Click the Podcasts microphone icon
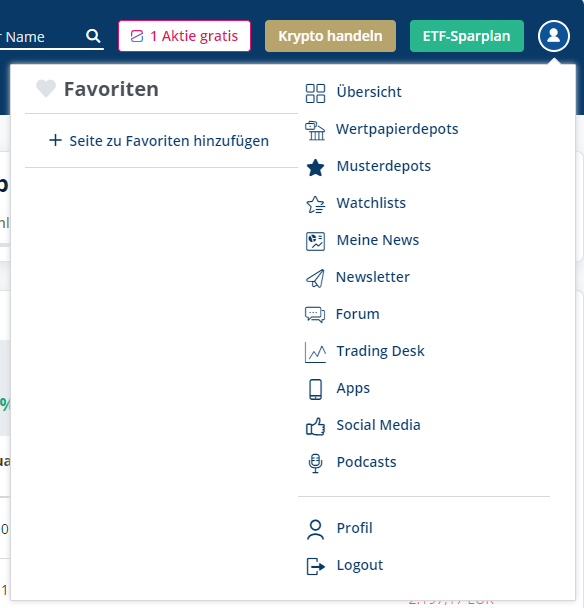The height and width of the screenshot is (608, 584). (315, 463)
